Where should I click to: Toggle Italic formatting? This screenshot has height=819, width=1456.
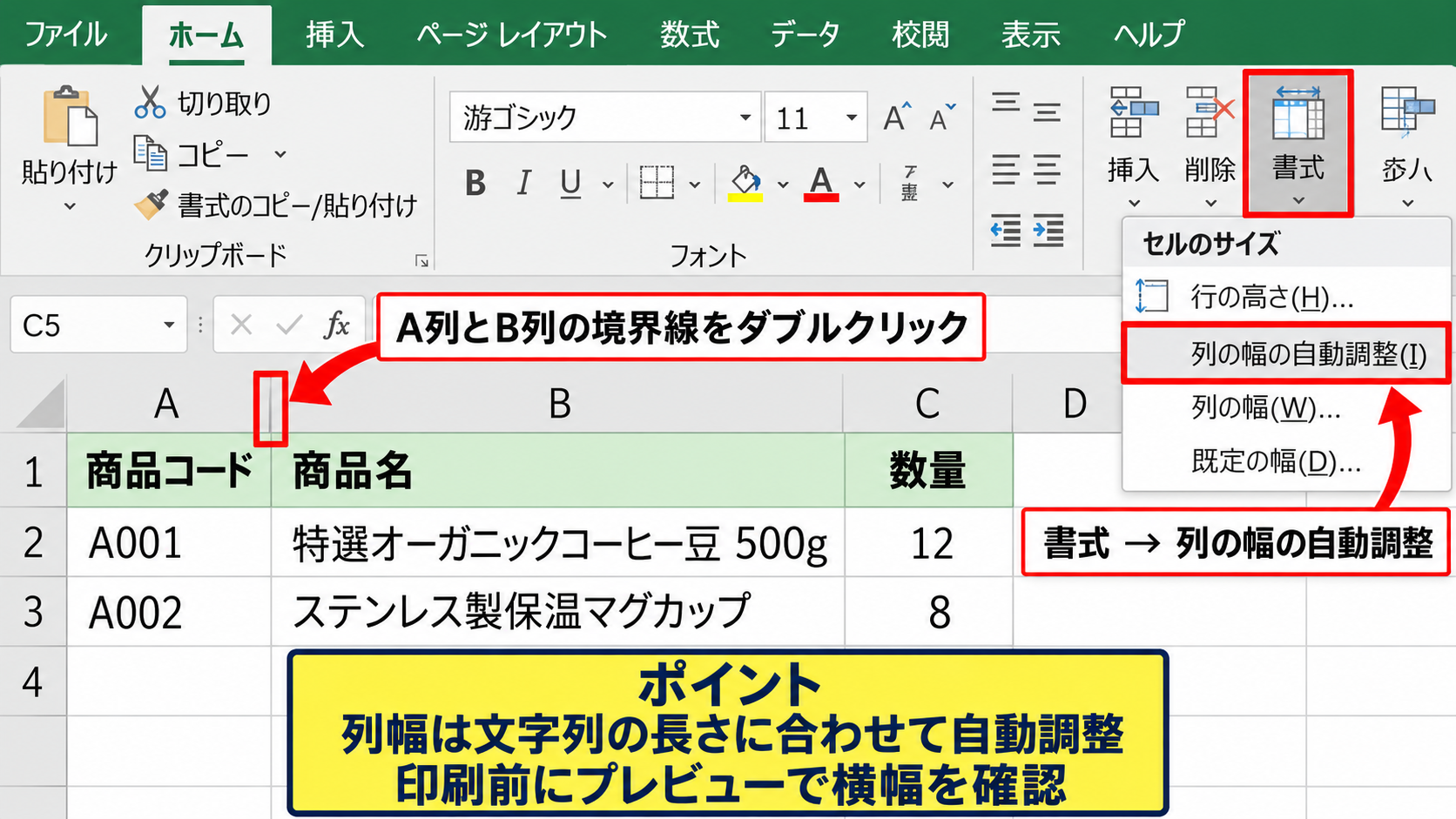pyautogui.click(x=523, y=184)
